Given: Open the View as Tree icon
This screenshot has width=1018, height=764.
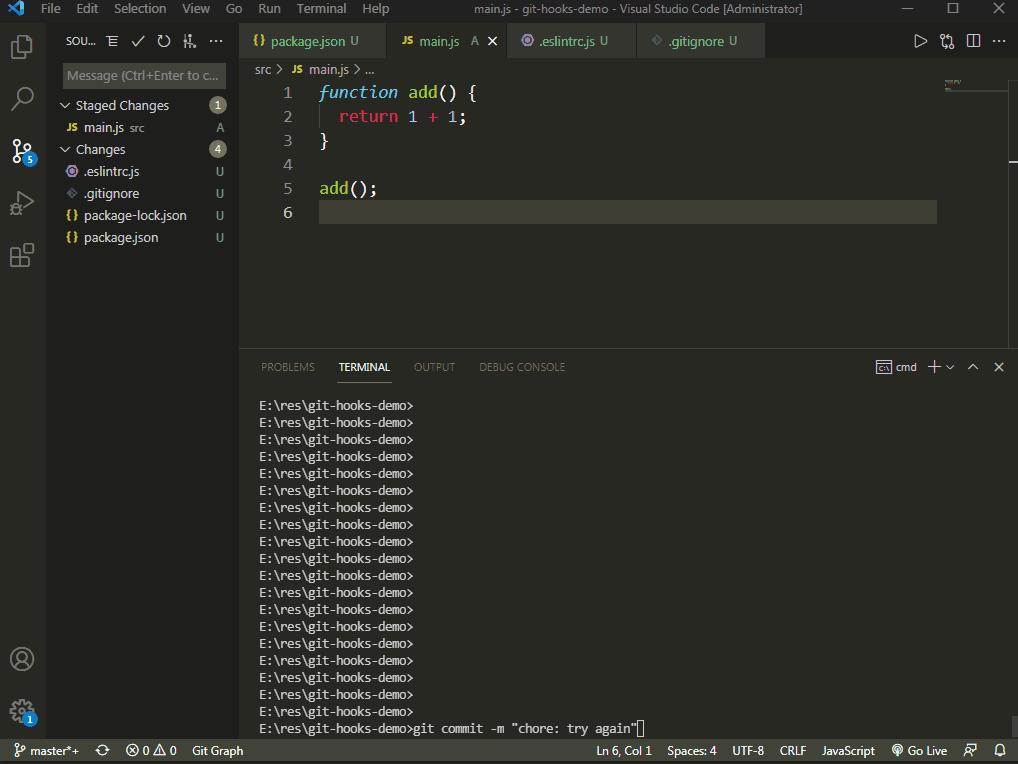Looking at the screenshot, I should click(112, 41).
